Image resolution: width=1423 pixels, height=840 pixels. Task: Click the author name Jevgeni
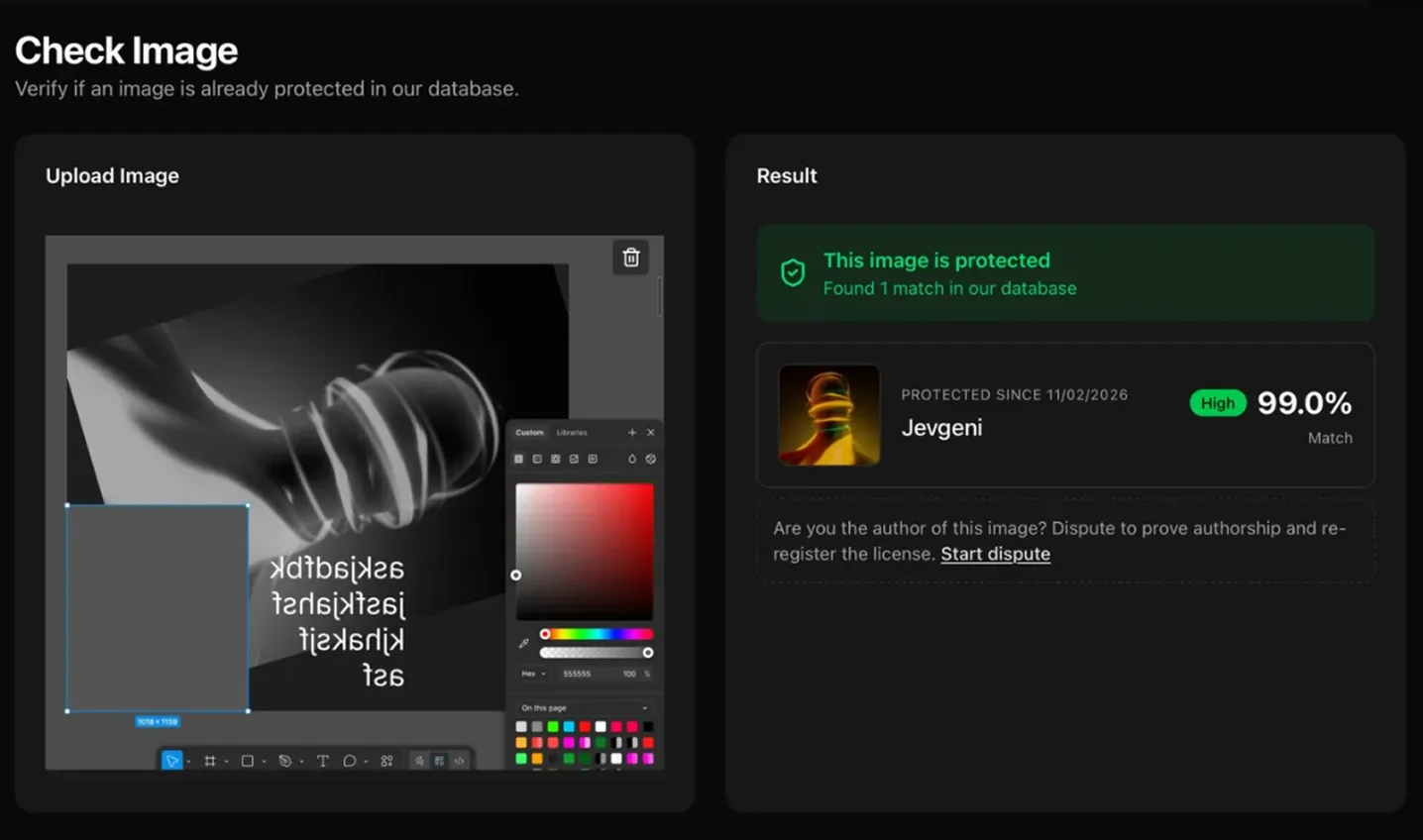pyautogui.click(x=941, y=428)
